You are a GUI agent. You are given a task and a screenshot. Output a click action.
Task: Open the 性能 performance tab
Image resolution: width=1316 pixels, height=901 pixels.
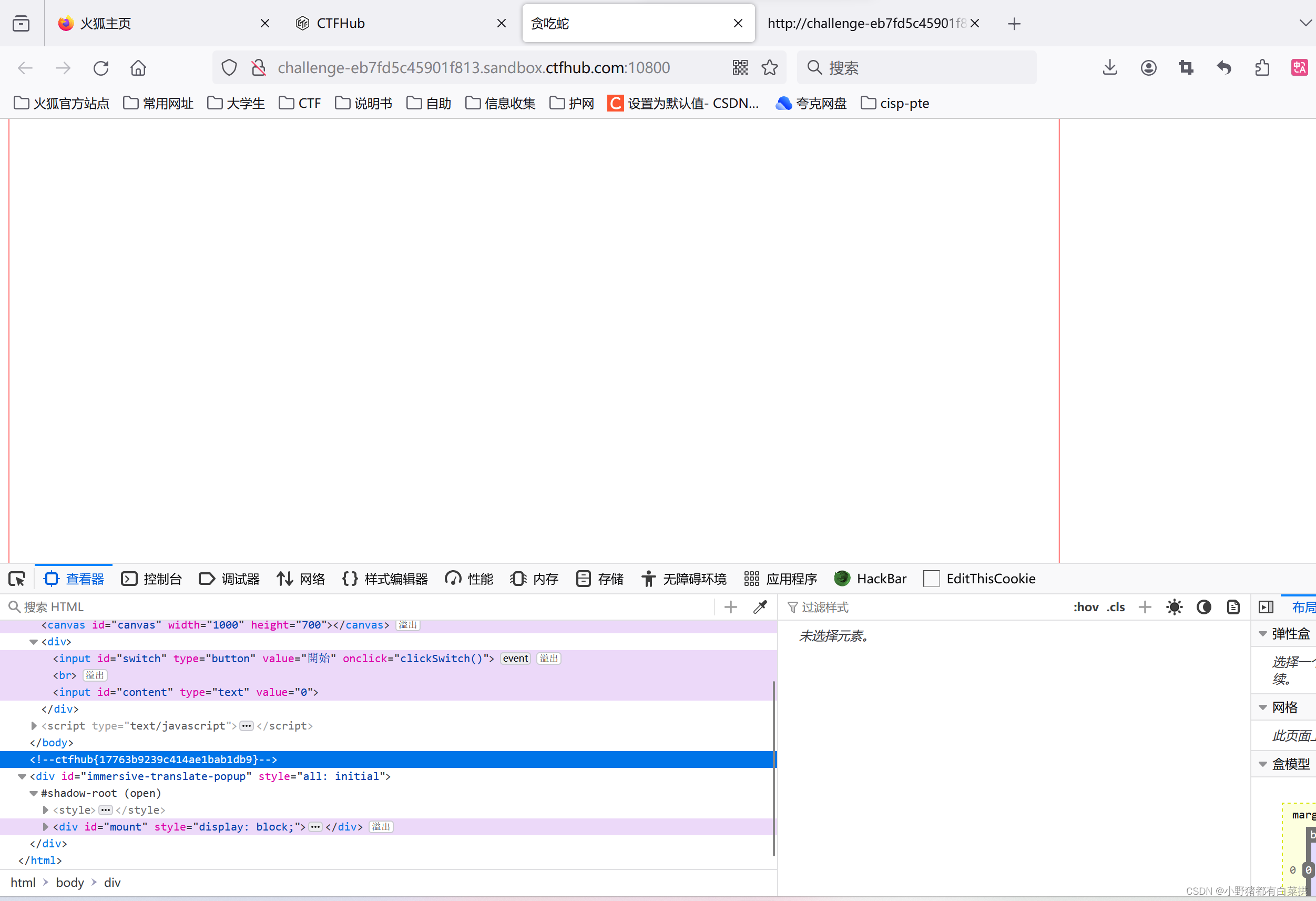(x=470, y=579)
